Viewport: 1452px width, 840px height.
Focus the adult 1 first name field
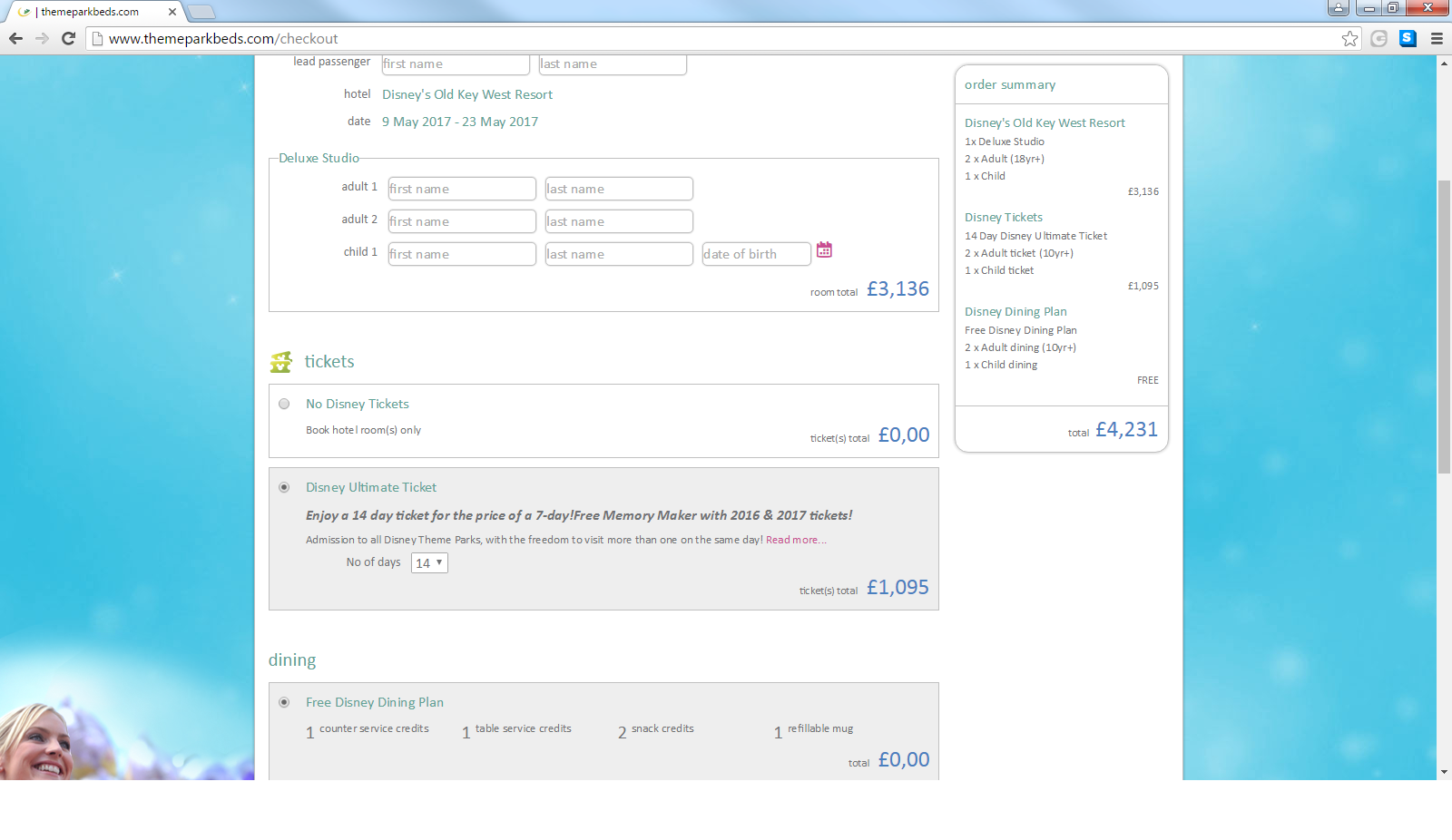pos(462,189)
